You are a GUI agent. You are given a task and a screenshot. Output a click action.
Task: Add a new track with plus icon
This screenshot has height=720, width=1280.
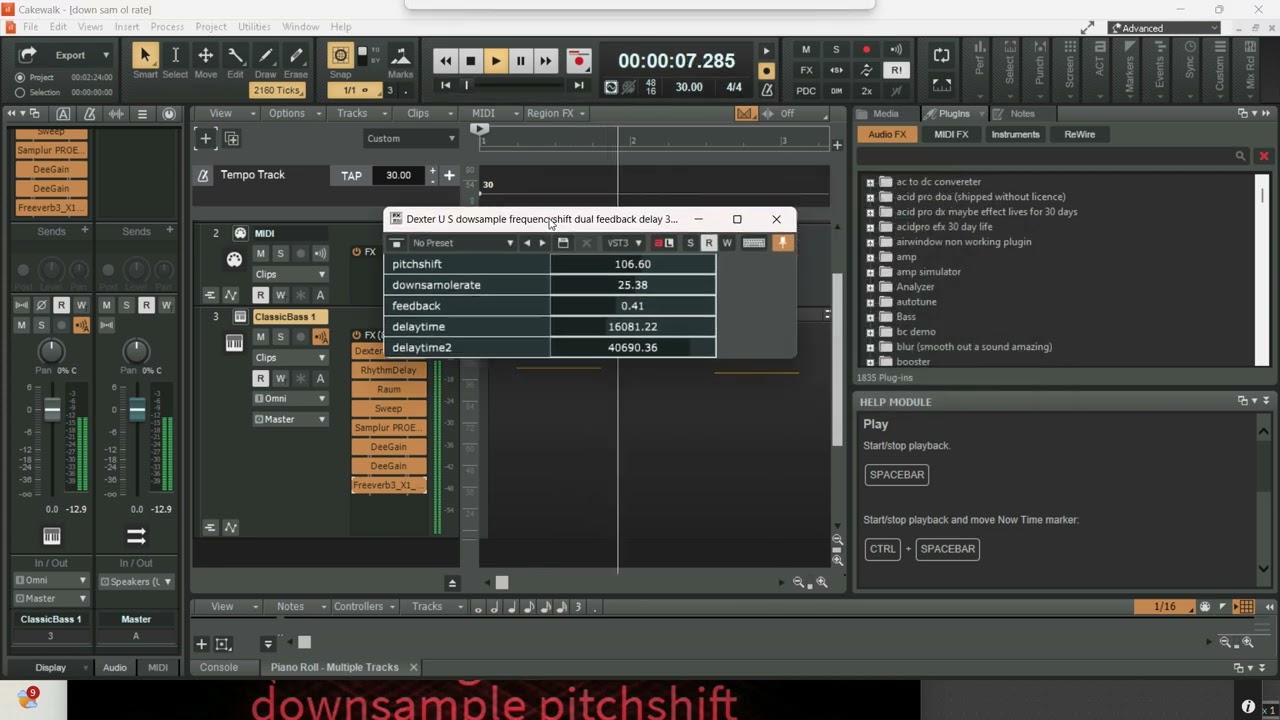coord(205,139)
